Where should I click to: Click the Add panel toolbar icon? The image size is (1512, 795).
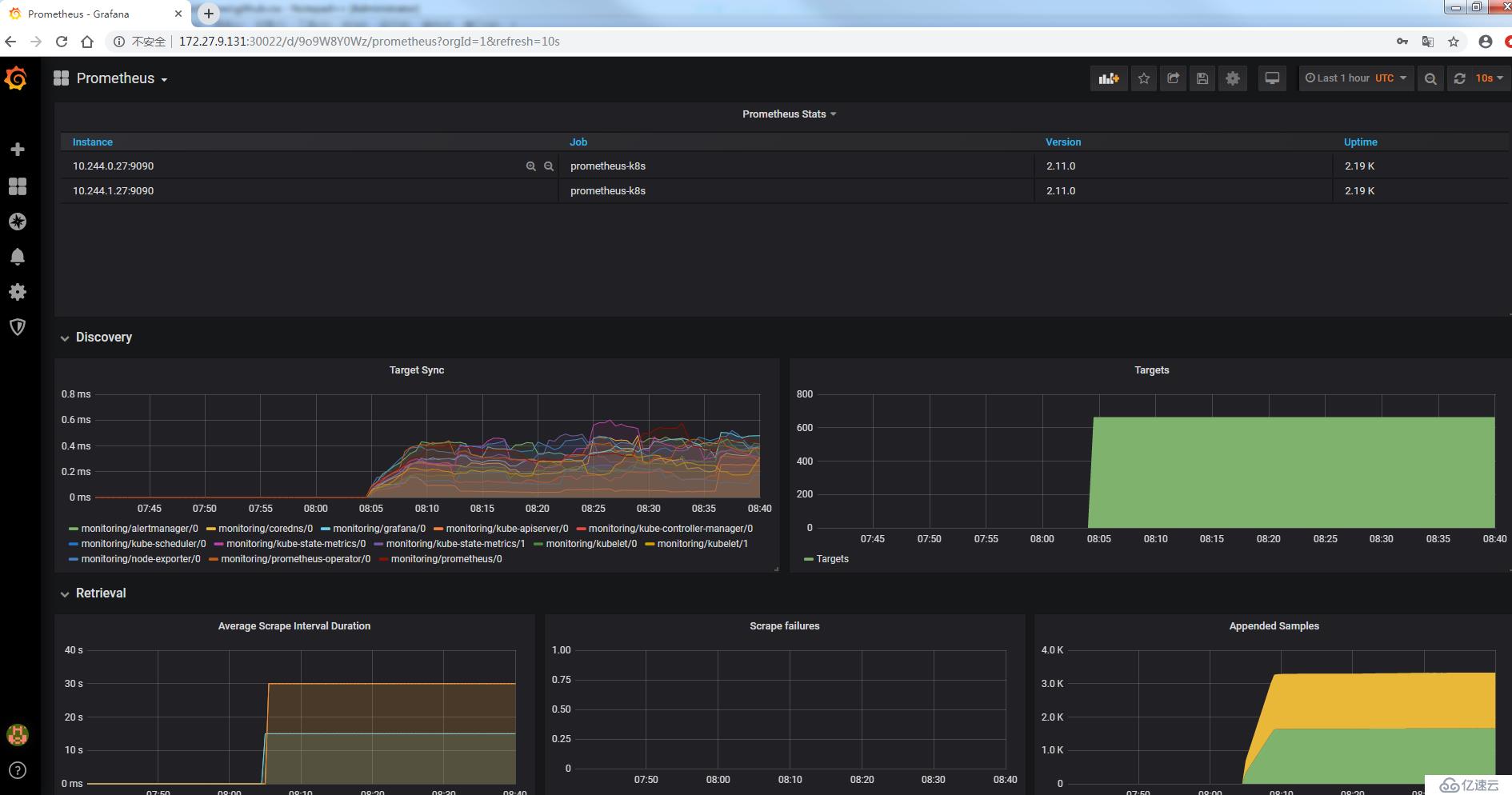coord(1109,78)
